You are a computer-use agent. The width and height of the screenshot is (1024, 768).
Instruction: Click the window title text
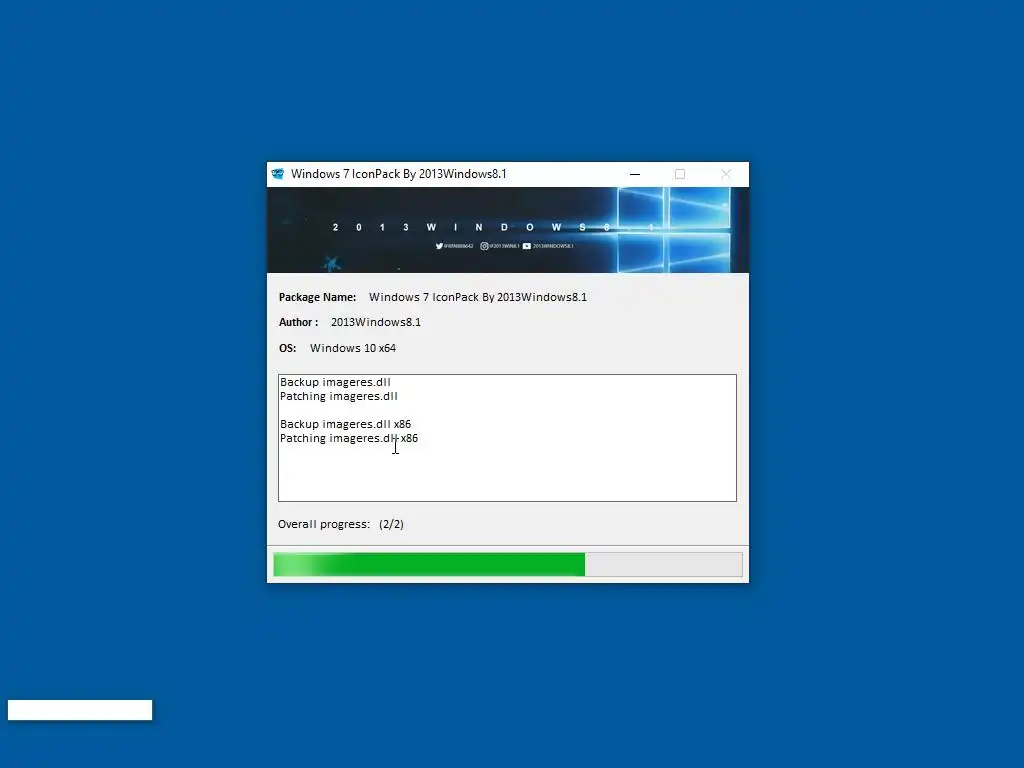click(x=398, y=174)
